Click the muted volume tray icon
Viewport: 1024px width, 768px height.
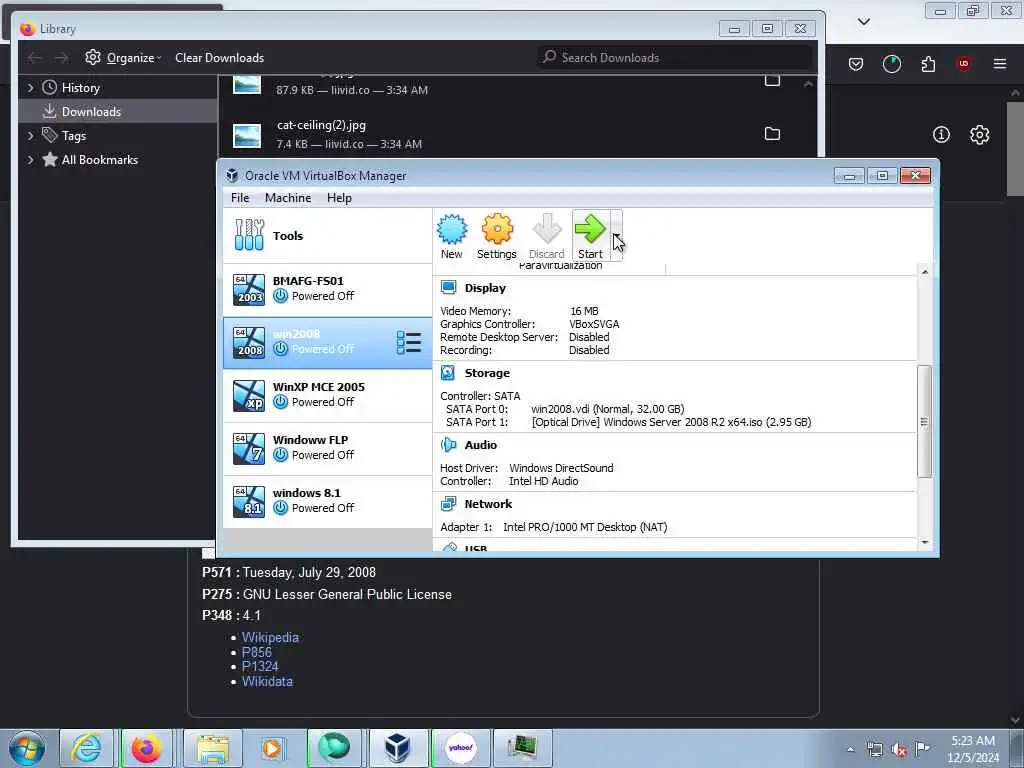(x=899, y=750)
